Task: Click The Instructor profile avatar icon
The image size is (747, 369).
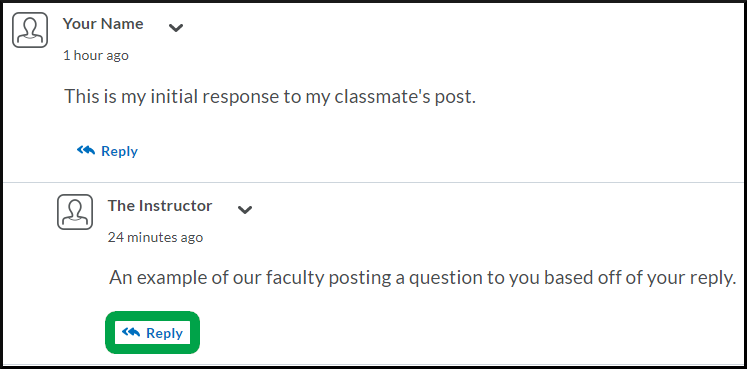Action: pyautogui.click(x=75, y=212)
